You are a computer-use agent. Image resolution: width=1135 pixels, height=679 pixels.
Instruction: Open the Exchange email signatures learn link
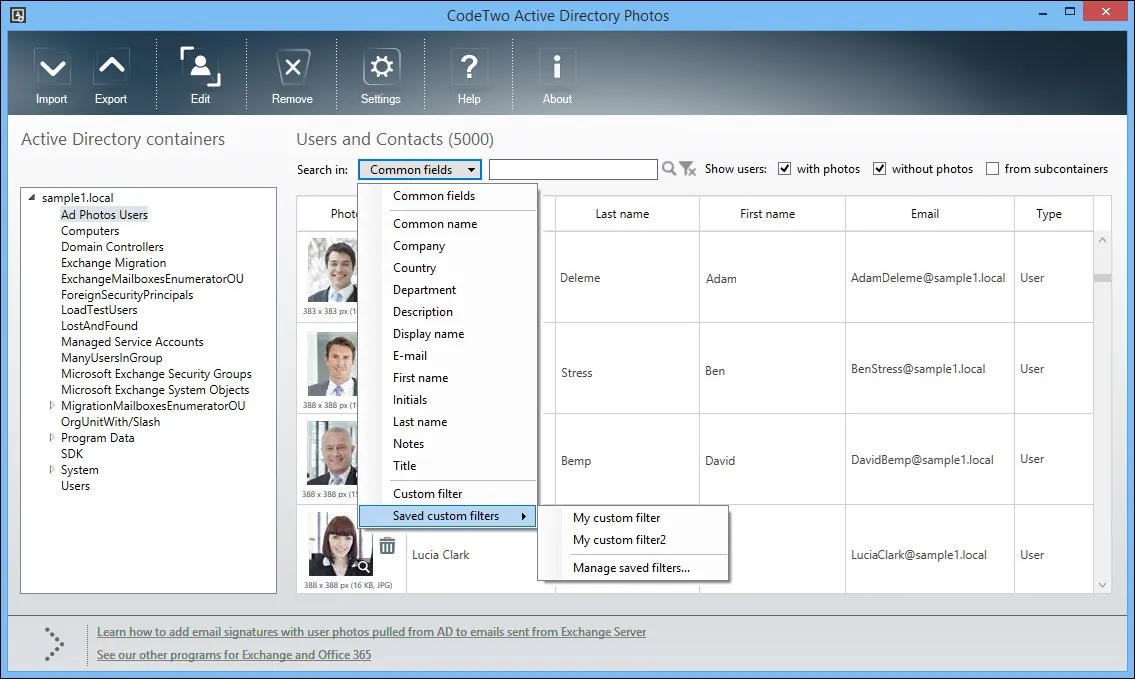[x=371, y=632]
